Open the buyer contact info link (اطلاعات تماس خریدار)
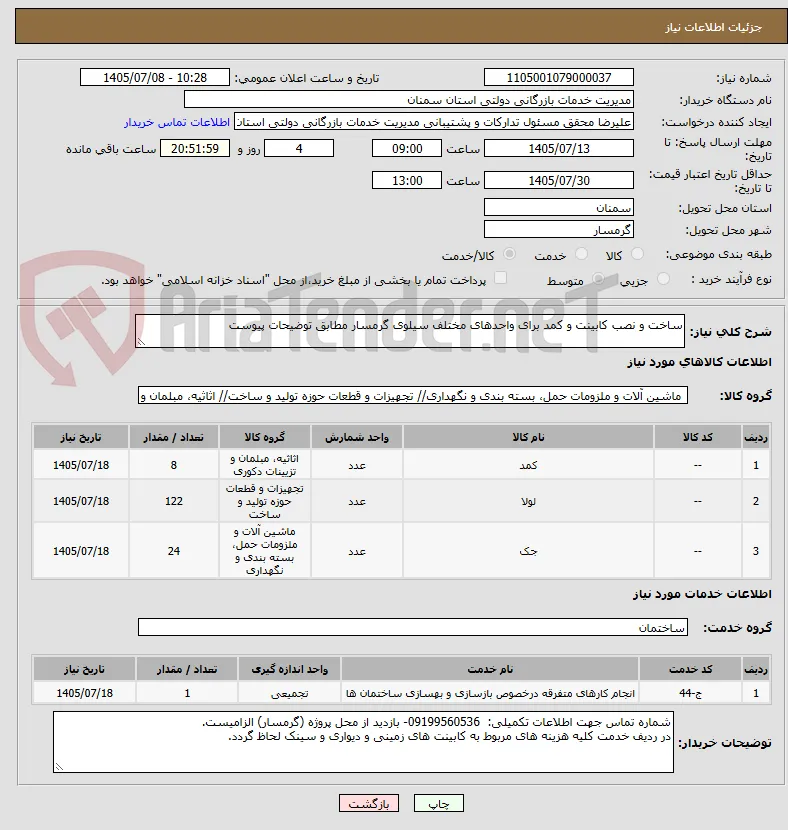788x830 pixels. click(177, 122)
